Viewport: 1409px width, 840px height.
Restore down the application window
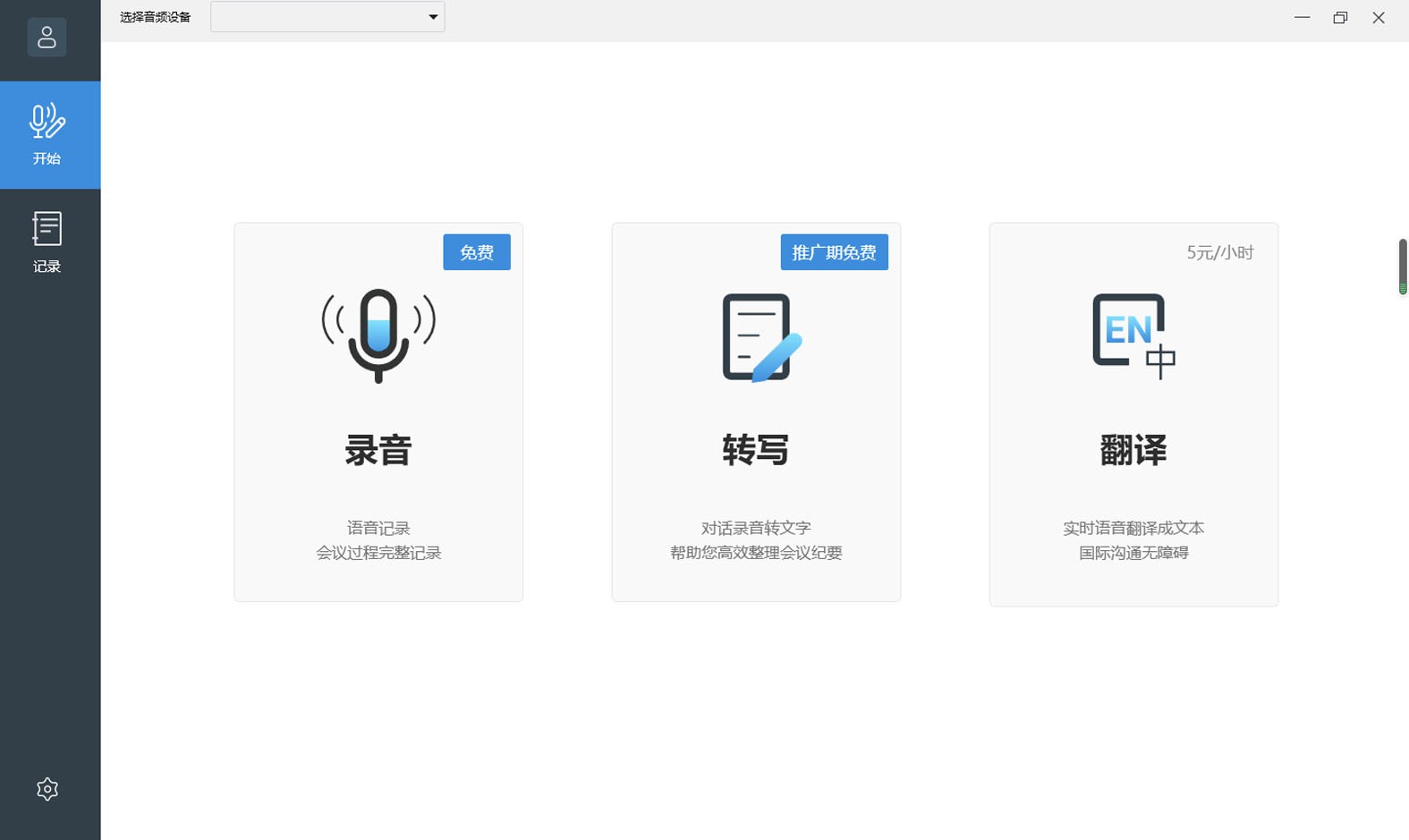[1340, 17]
